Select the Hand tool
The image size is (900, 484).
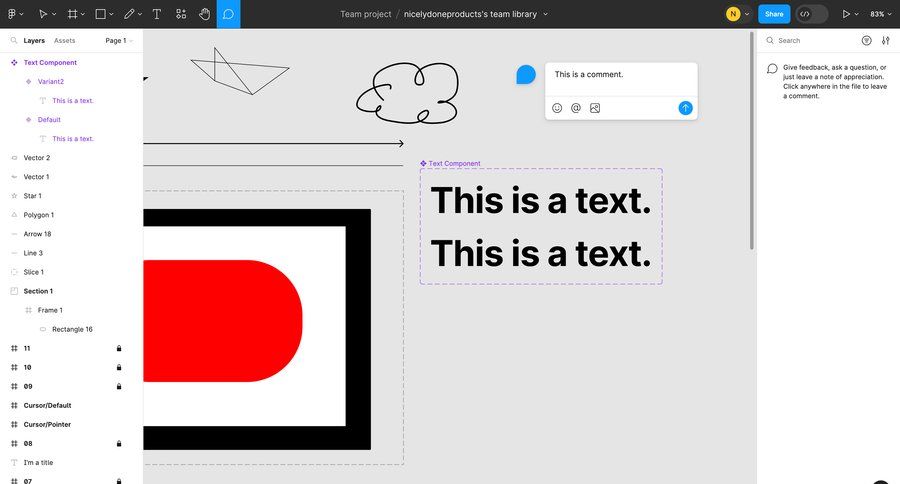coord(204,14)
